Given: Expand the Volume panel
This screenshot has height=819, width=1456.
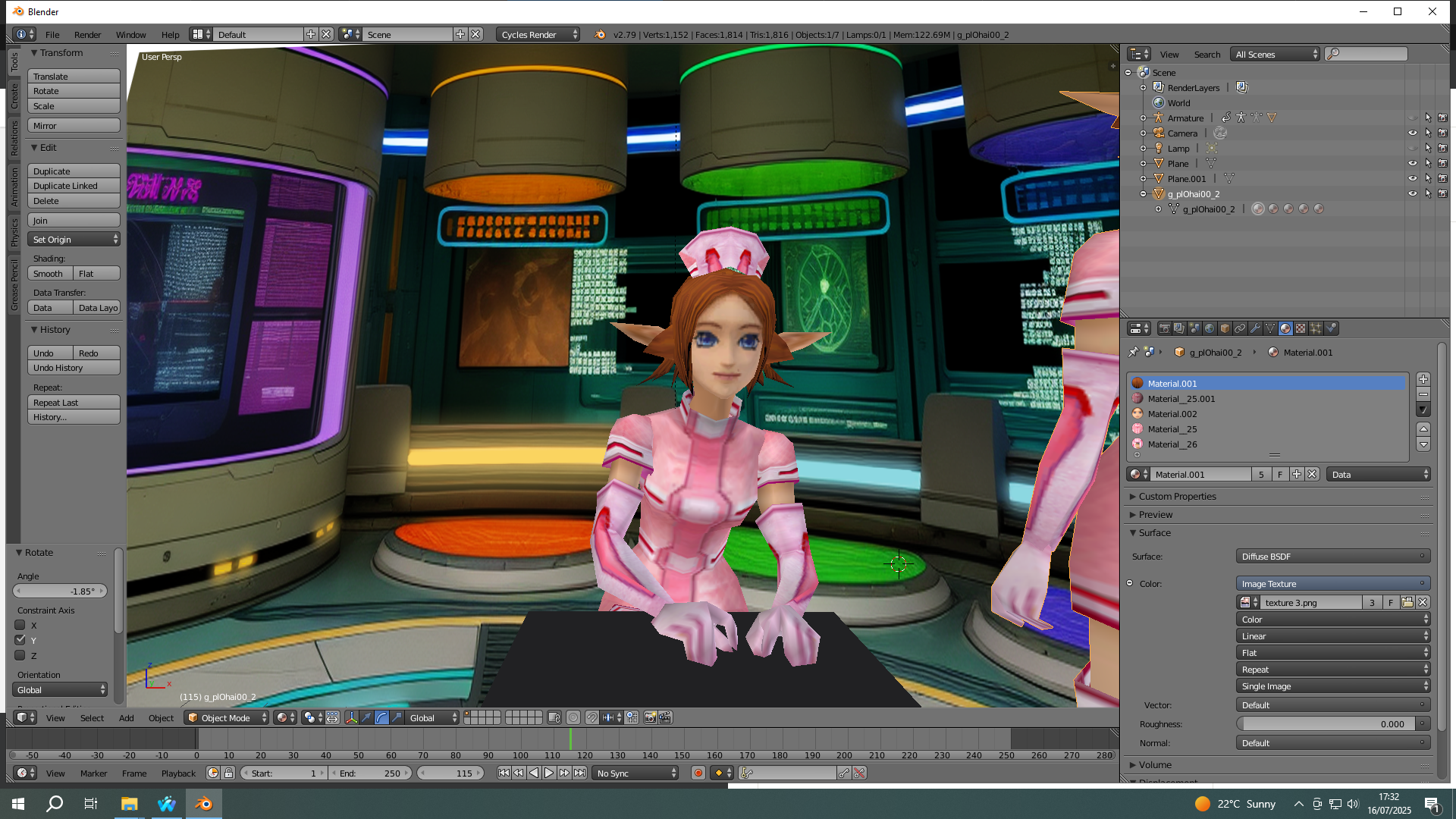Looking at the screenshot, I should (1154, 764).
